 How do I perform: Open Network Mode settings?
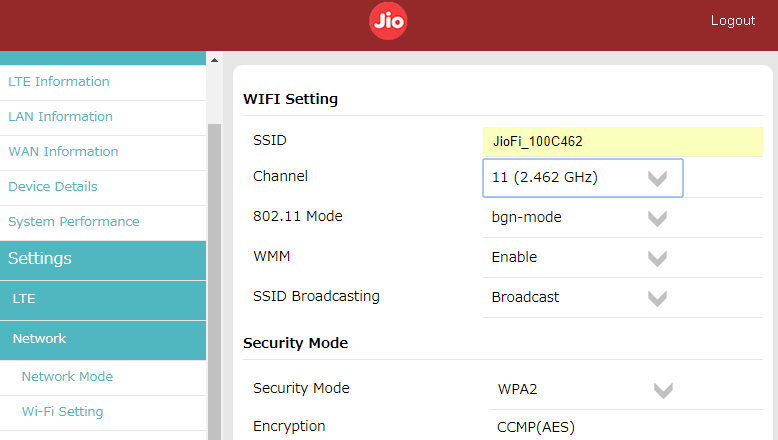[x=67, y=377]
